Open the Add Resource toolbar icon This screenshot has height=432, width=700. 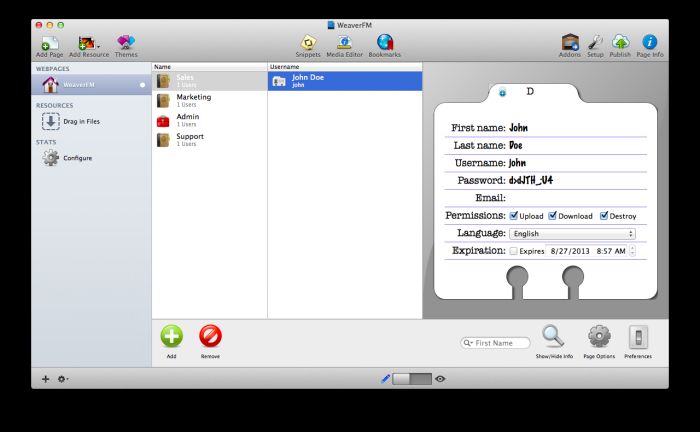point(87,43)
